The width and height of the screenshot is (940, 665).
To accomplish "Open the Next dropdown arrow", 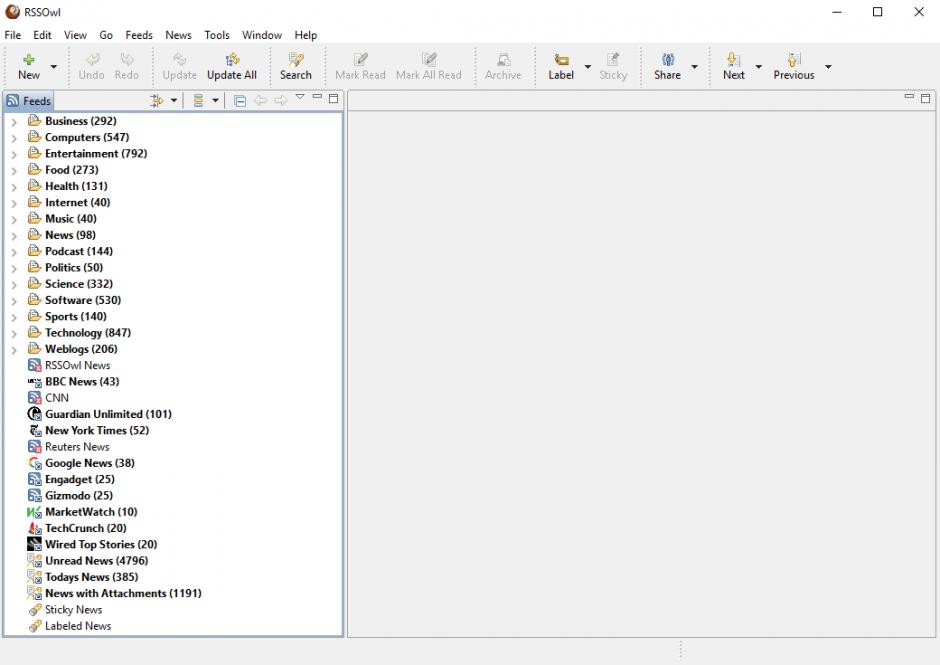I will point(758,67).
